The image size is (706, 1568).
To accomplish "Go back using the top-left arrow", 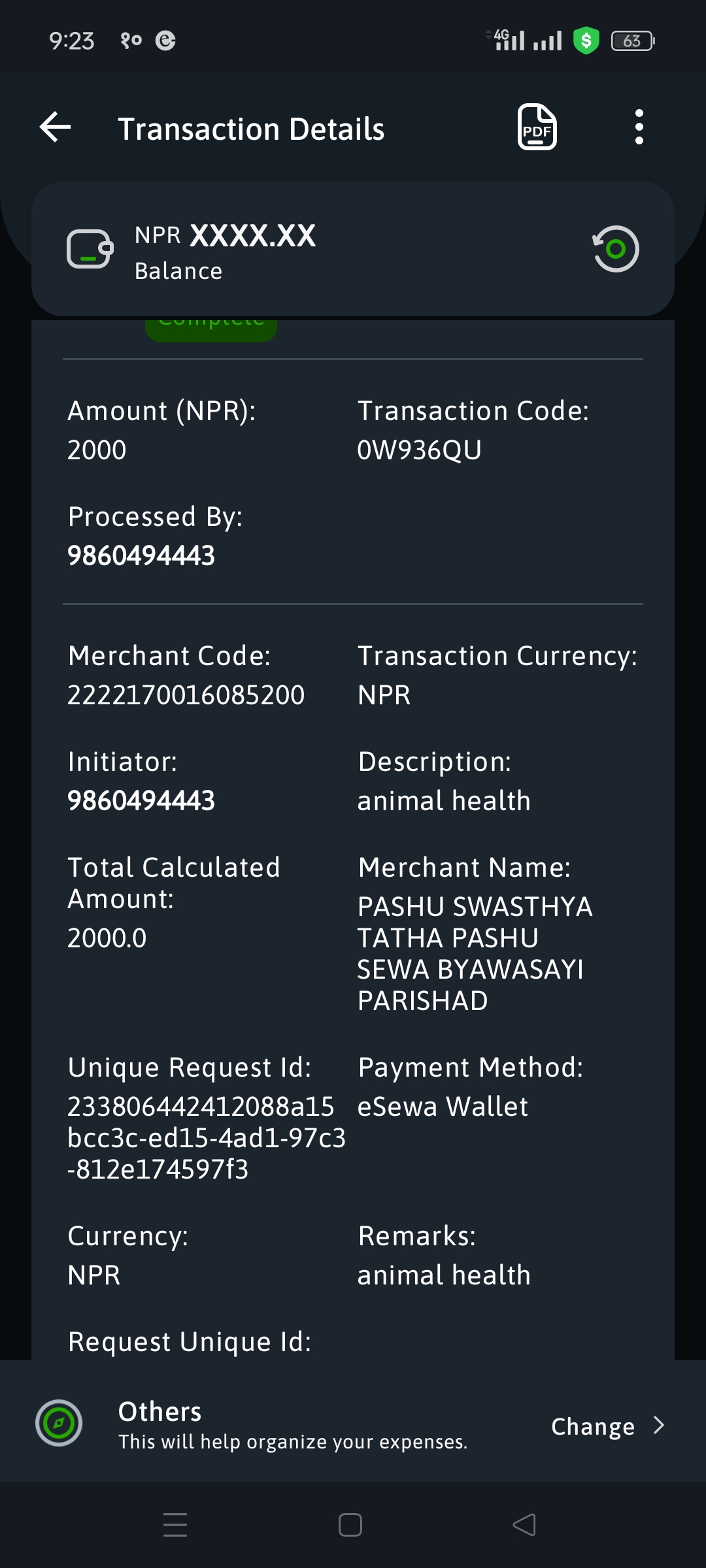I will coord(56,127).
